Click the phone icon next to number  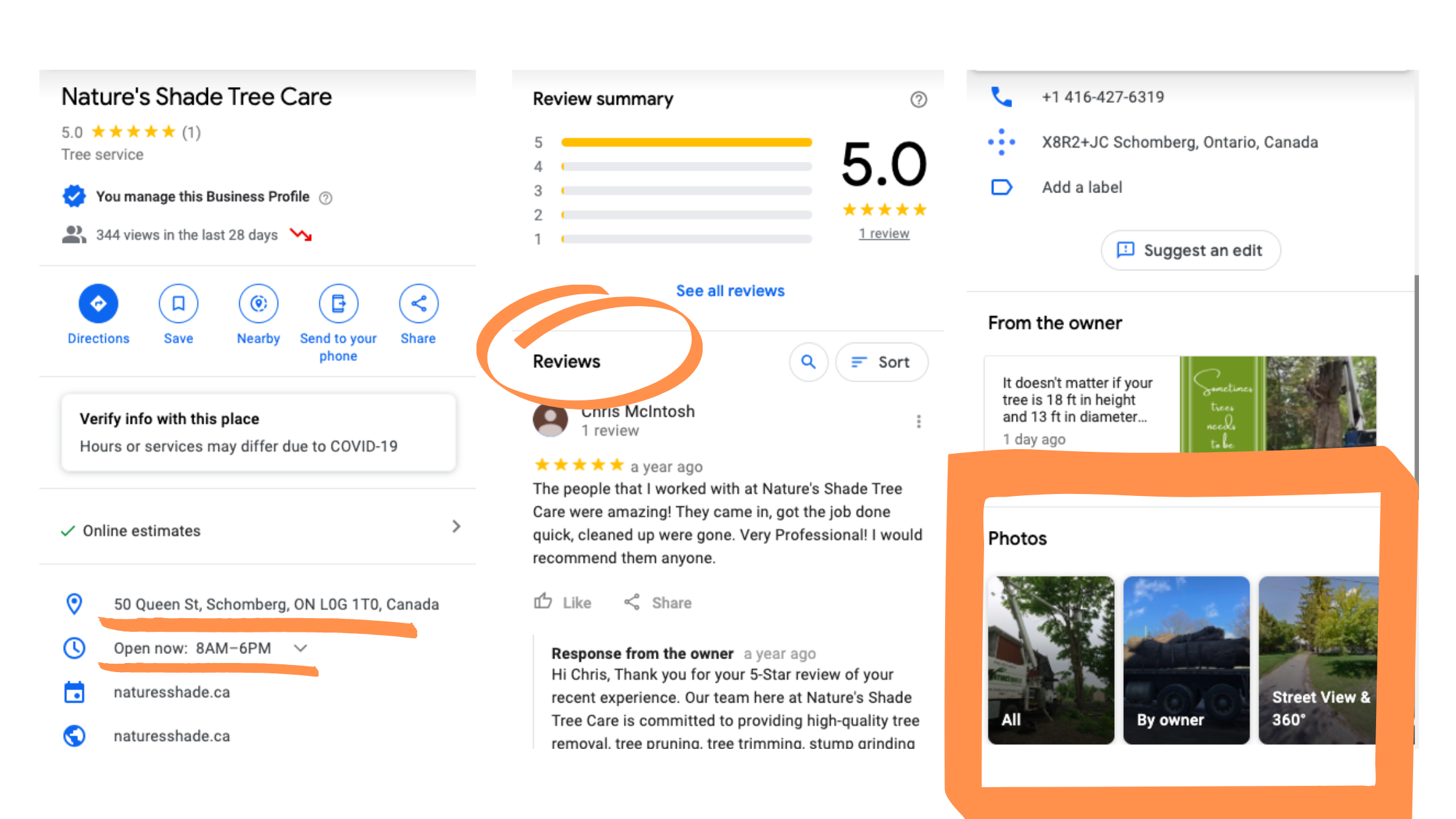coord(1001,97)
